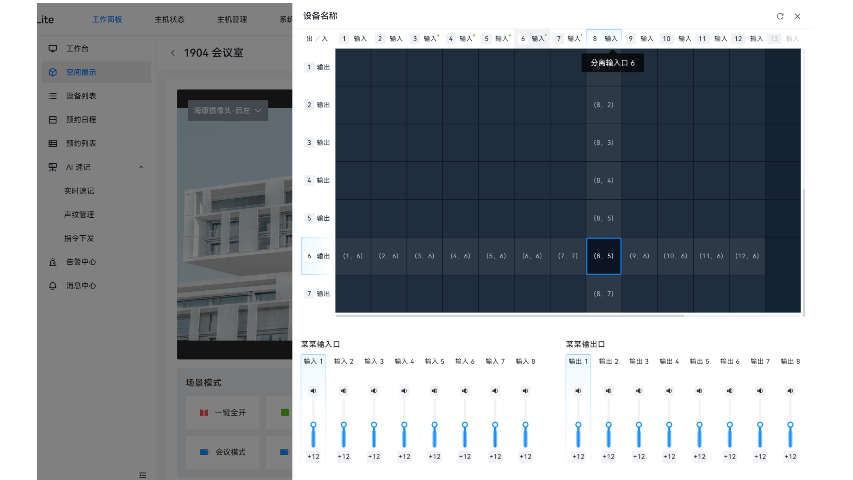Select row header 3 输出 in matrix

point(318,143)
